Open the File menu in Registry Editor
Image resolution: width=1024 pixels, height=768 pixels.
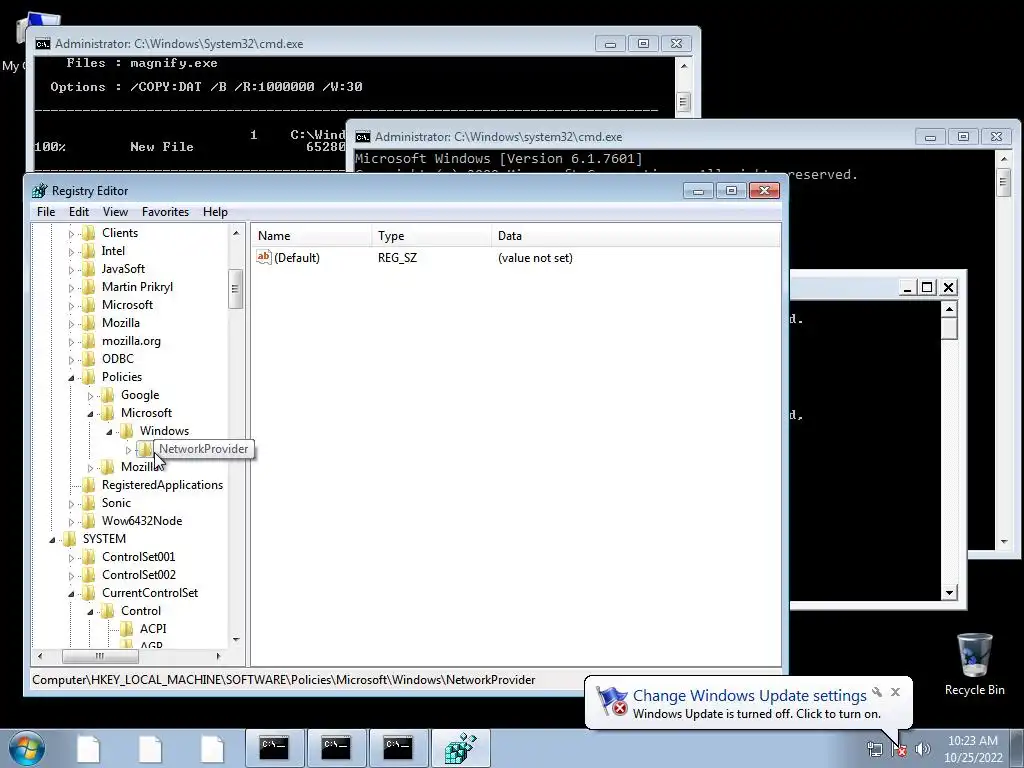click(x=46, y=212)
